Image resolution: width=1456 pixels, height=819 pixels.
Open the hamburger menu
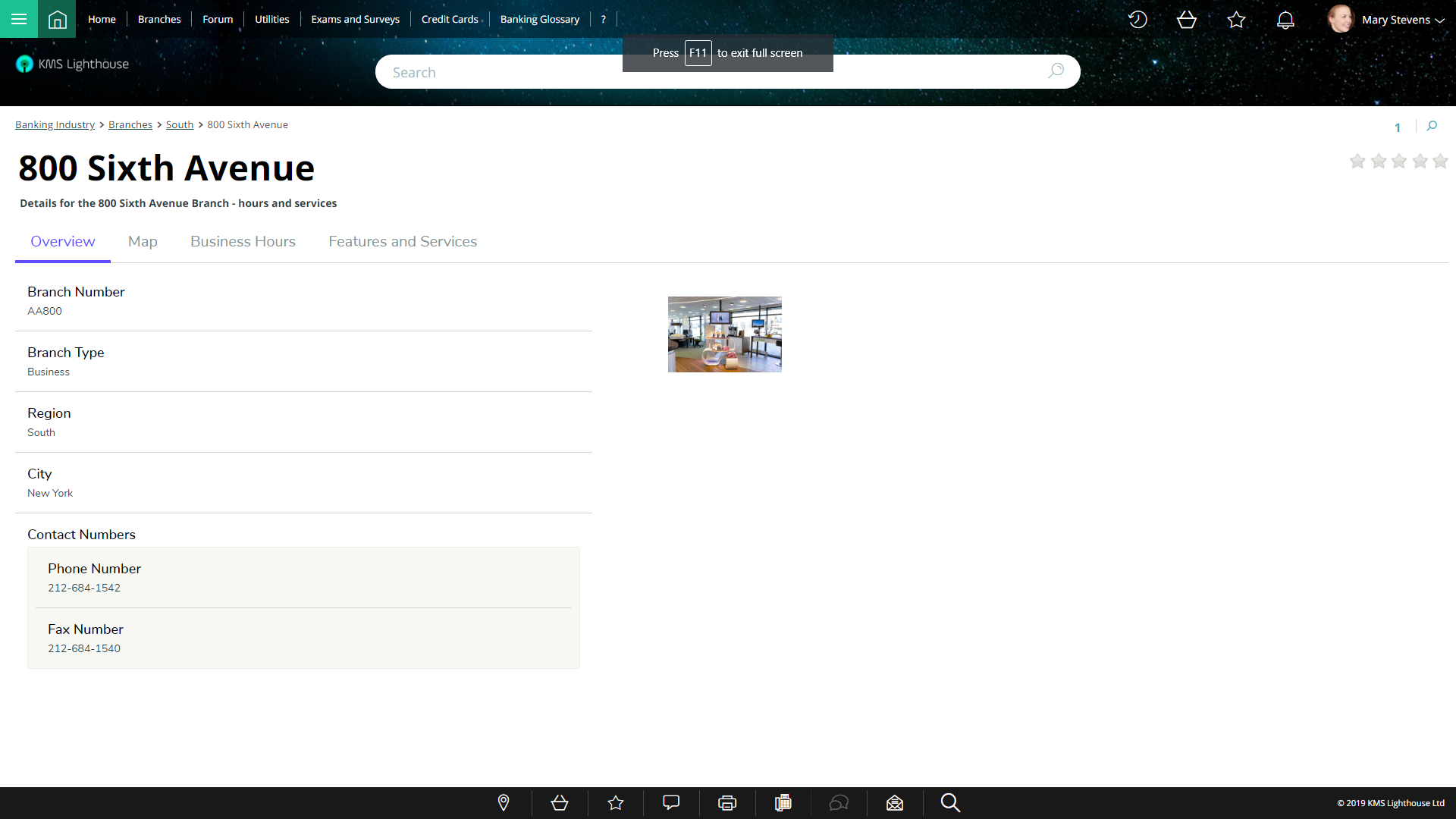point(19,19)
